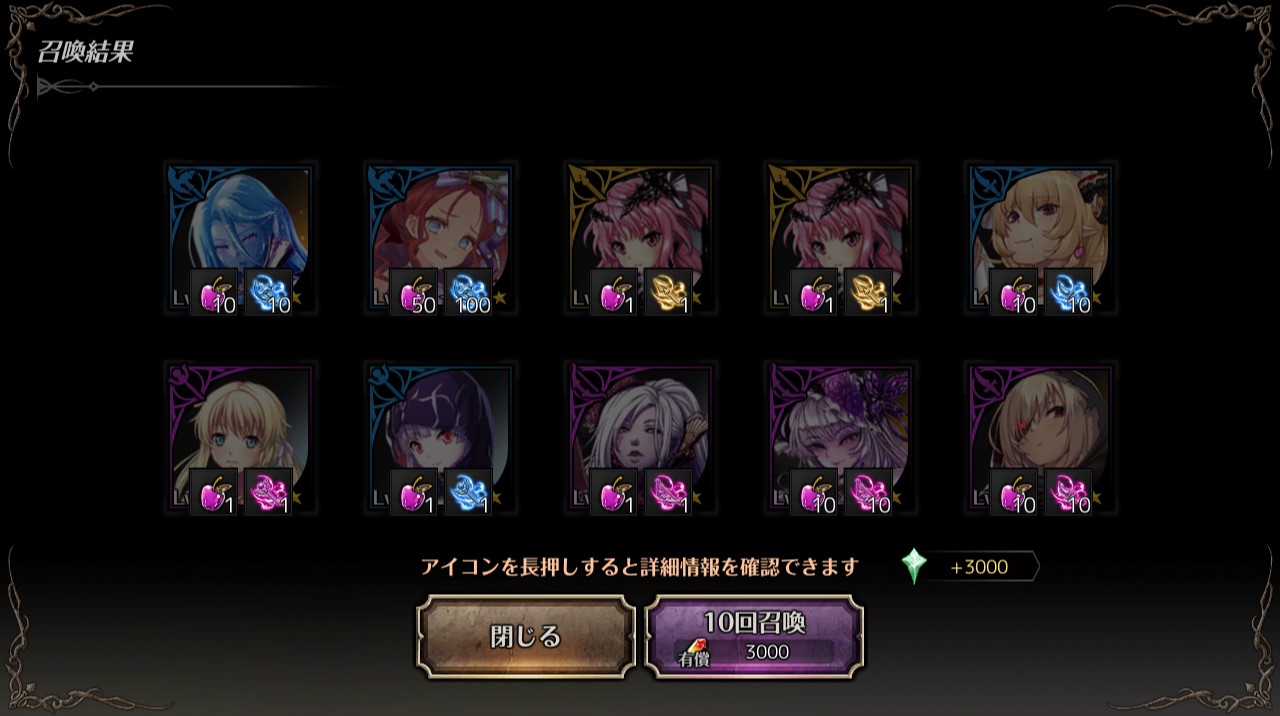Click the green gem +3000 icon
The image size is (1280, 716).
pos(913,567)
